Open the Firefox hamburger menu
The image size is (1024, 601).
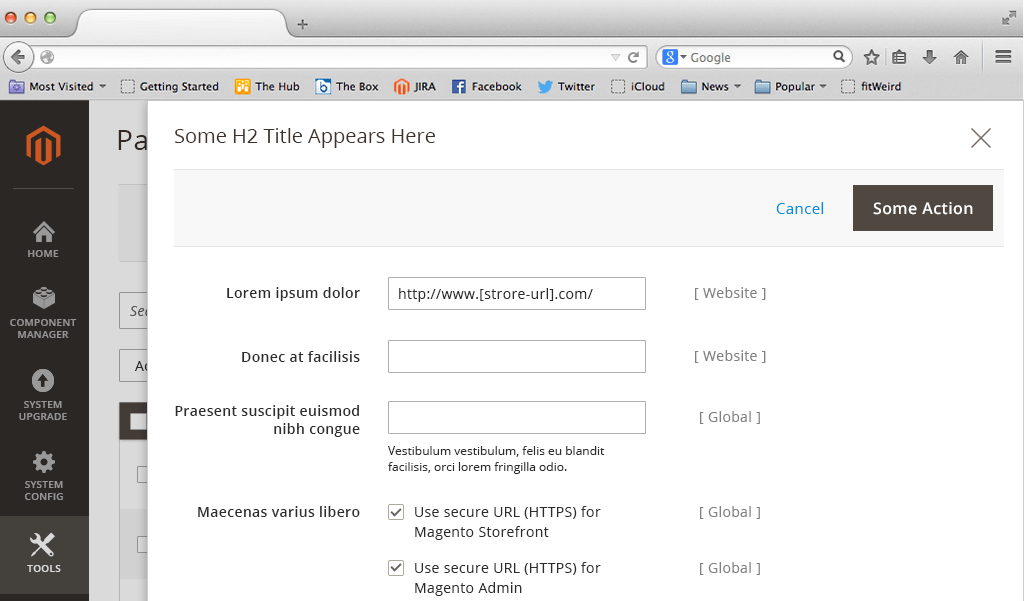(x=1003, y=57)
